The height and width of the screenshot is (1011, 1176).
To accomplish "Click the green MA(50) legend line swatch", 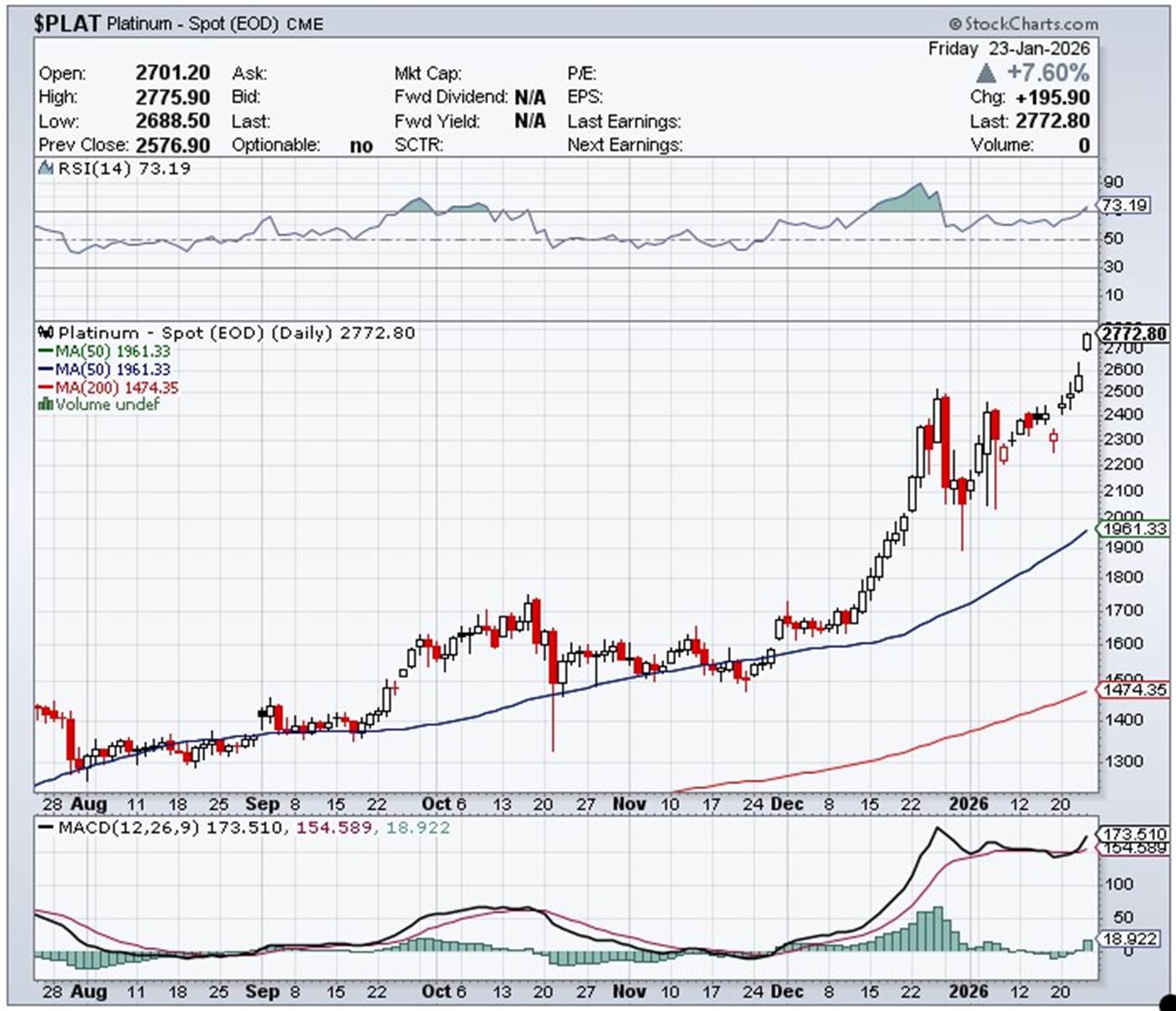I will pyautogui.click(x=45, y=352).
